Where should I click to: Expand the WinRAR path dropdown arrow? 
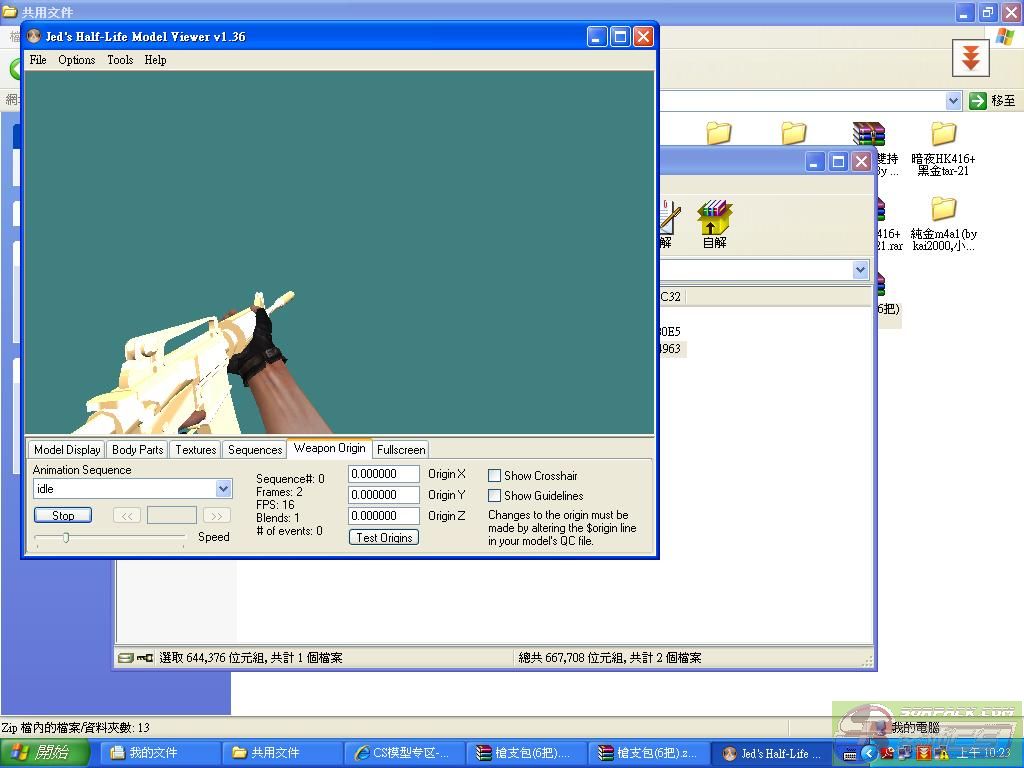860,270
